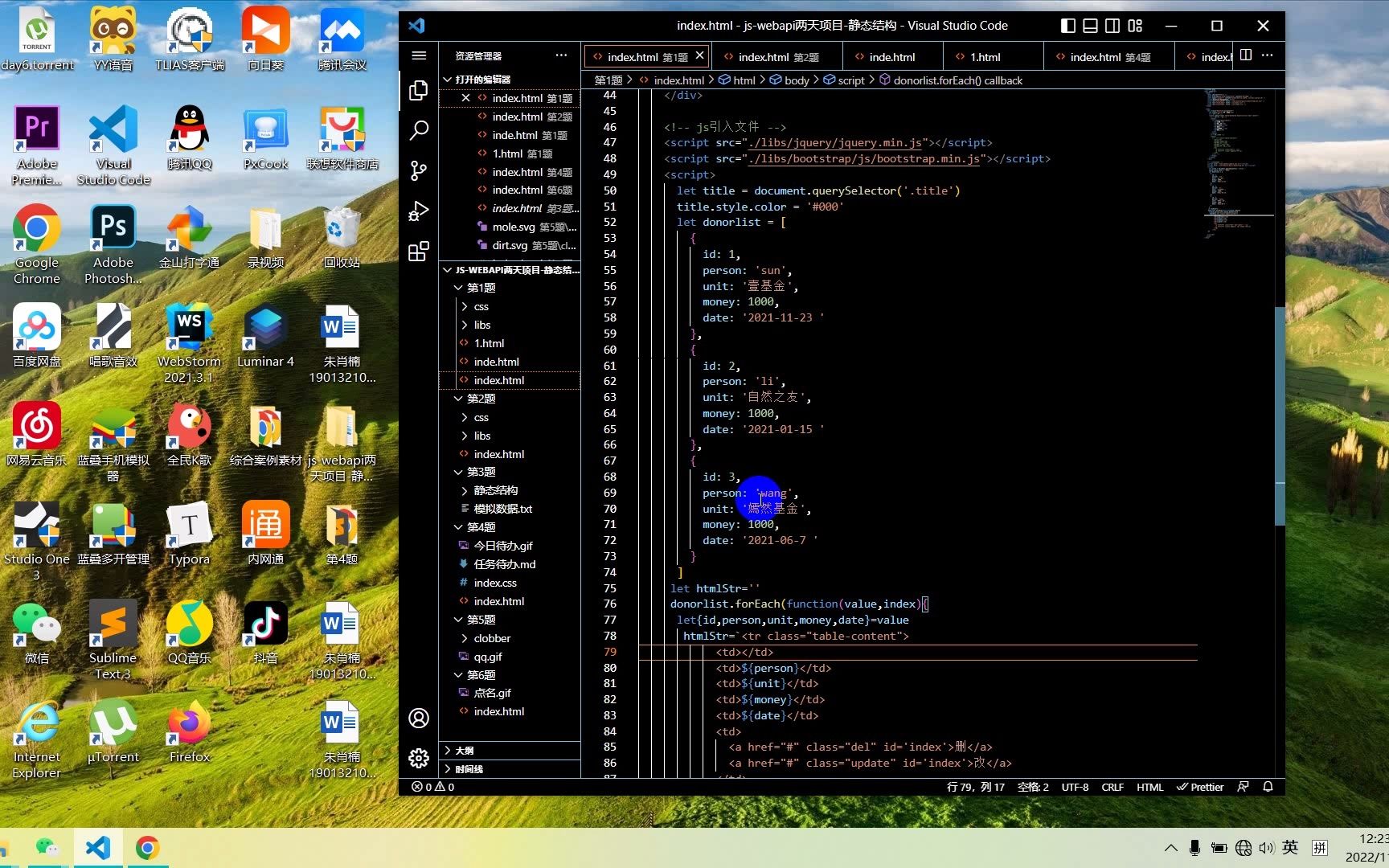The width and height of the screenshot is (1389, 868).
Task: Open Explorer views and more actions ellipsis
Action: [561, 55]
